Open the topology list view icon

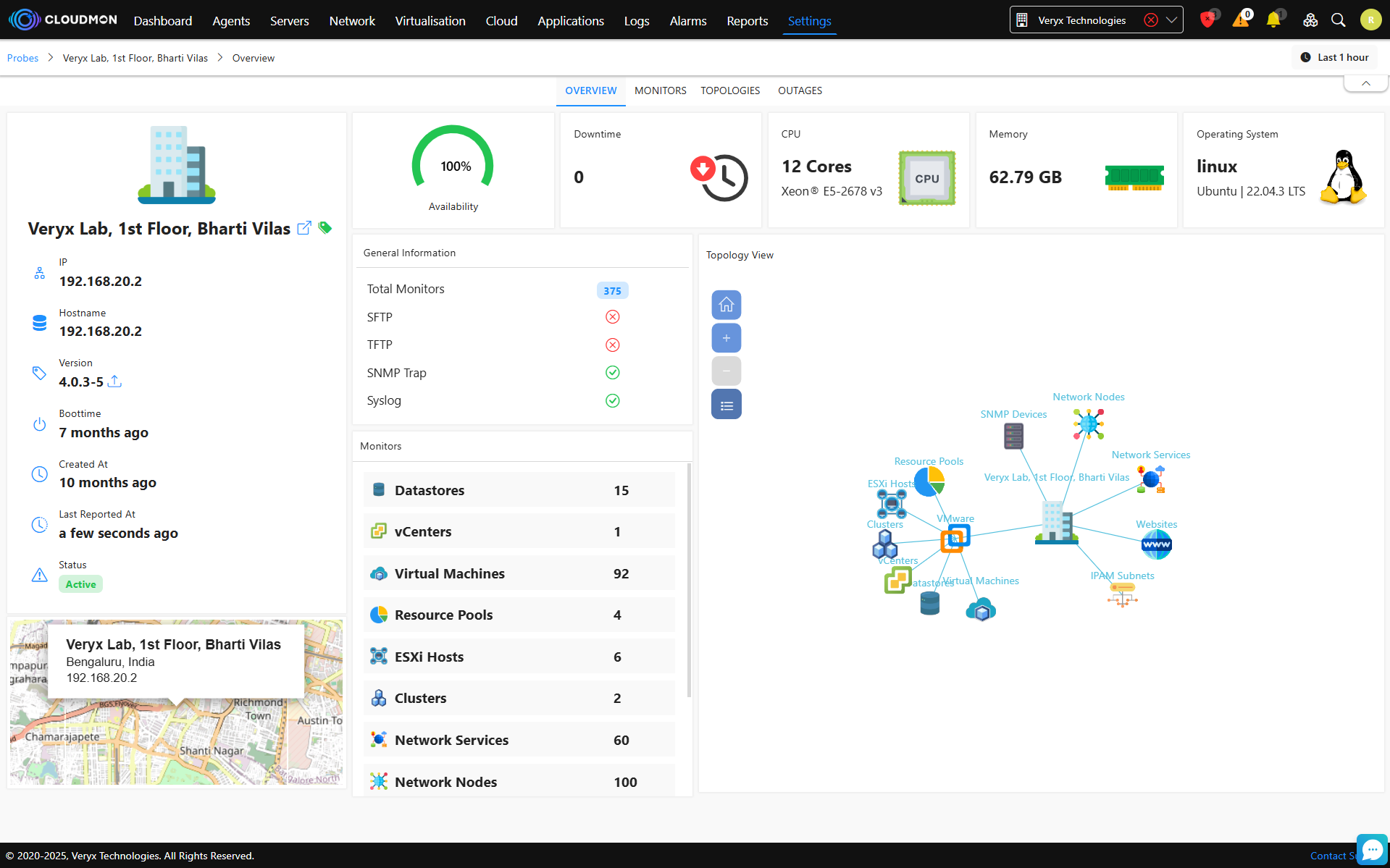(x=726, y=405)
